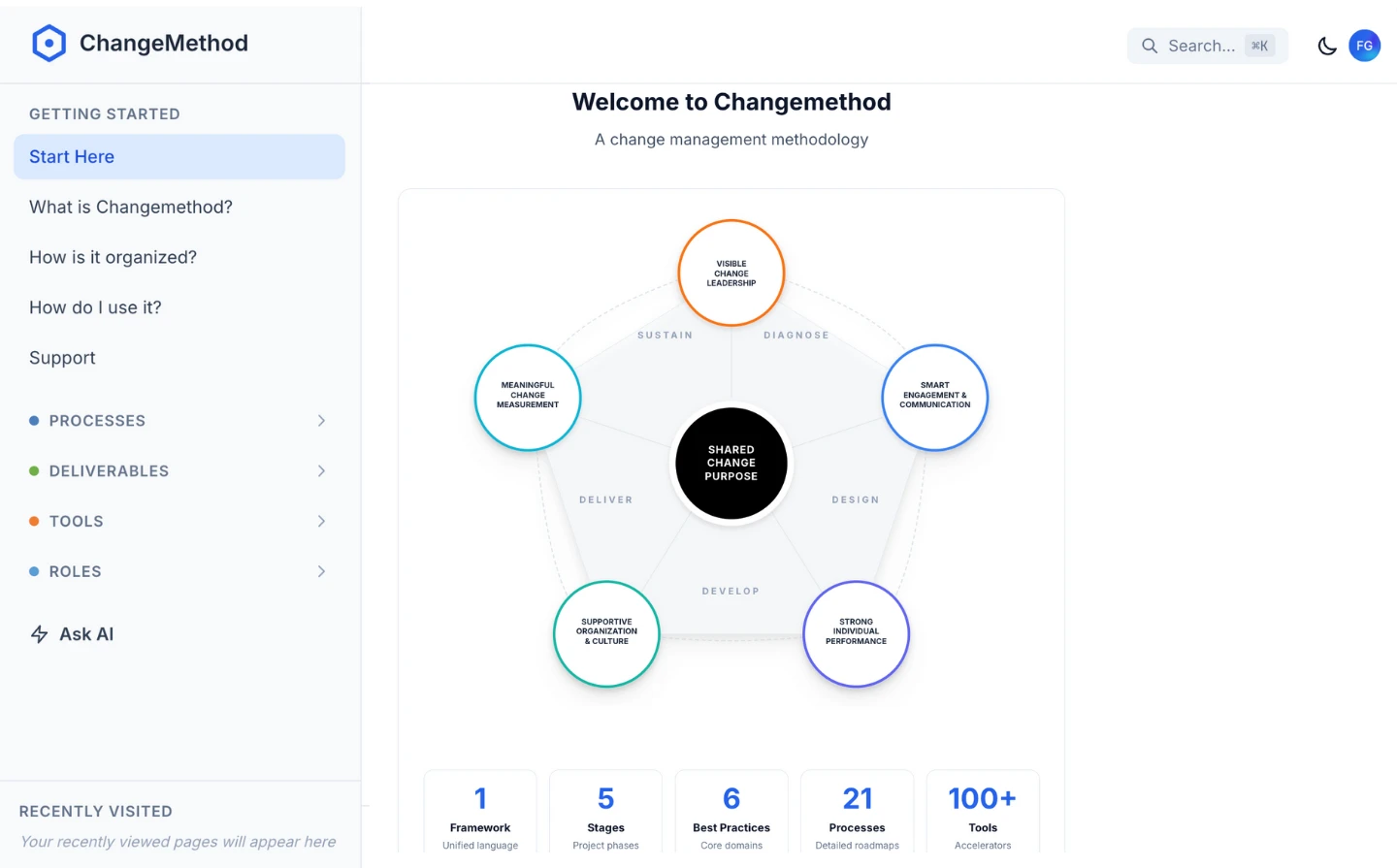
Task: Open the DELIVERABLES sidebar section
Action: tap(179, 471)
